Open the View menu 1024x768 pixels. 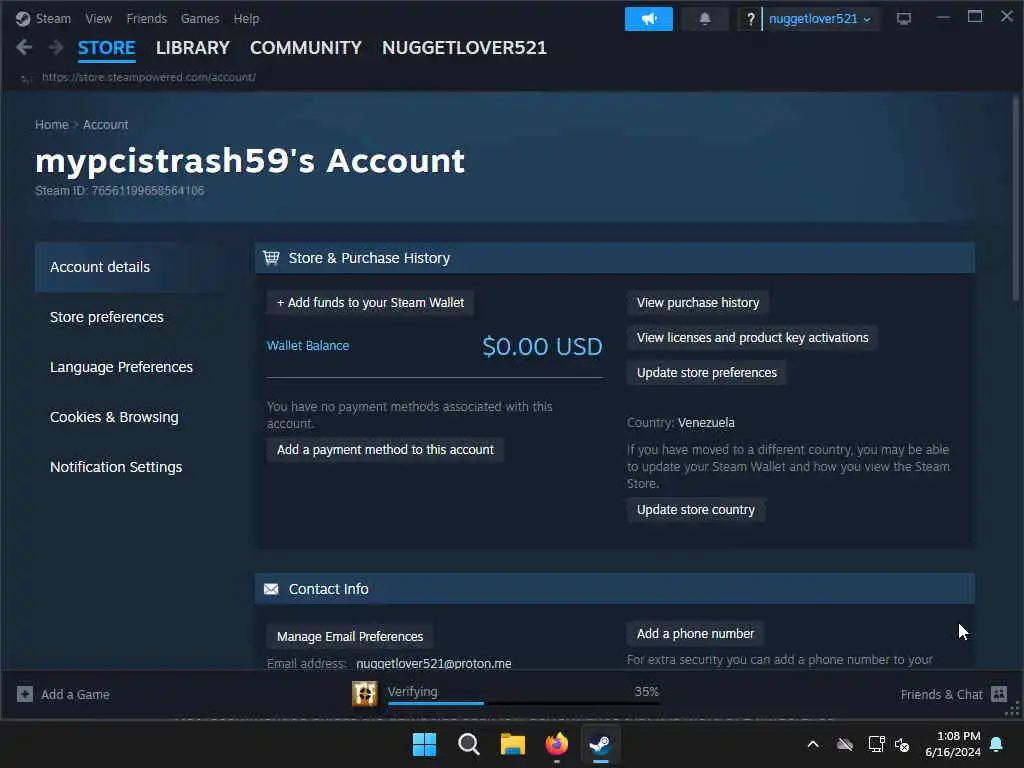coord(99,19)
